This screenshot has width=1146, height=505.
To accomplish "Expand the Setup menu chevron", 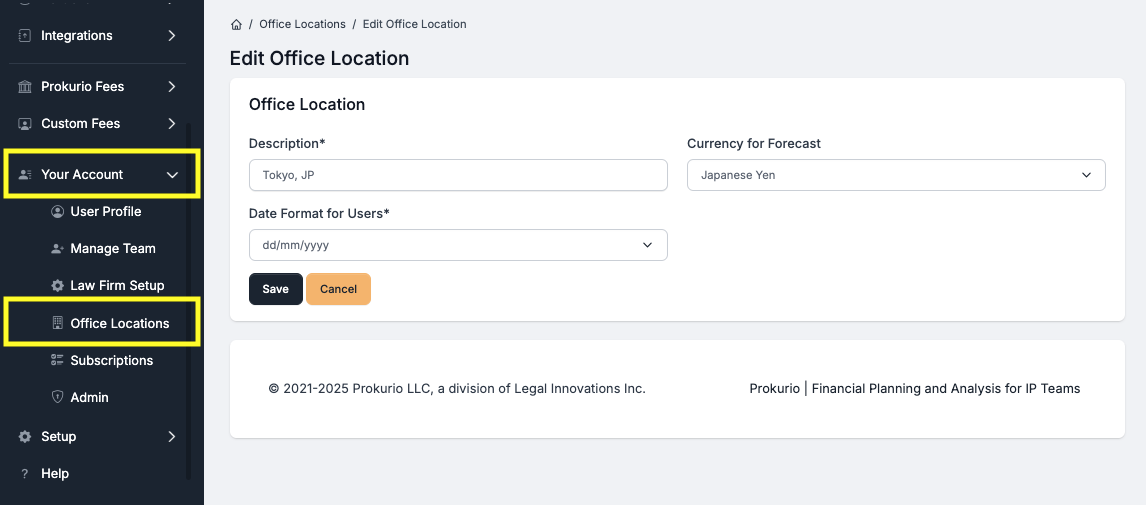I will [172, 437].
